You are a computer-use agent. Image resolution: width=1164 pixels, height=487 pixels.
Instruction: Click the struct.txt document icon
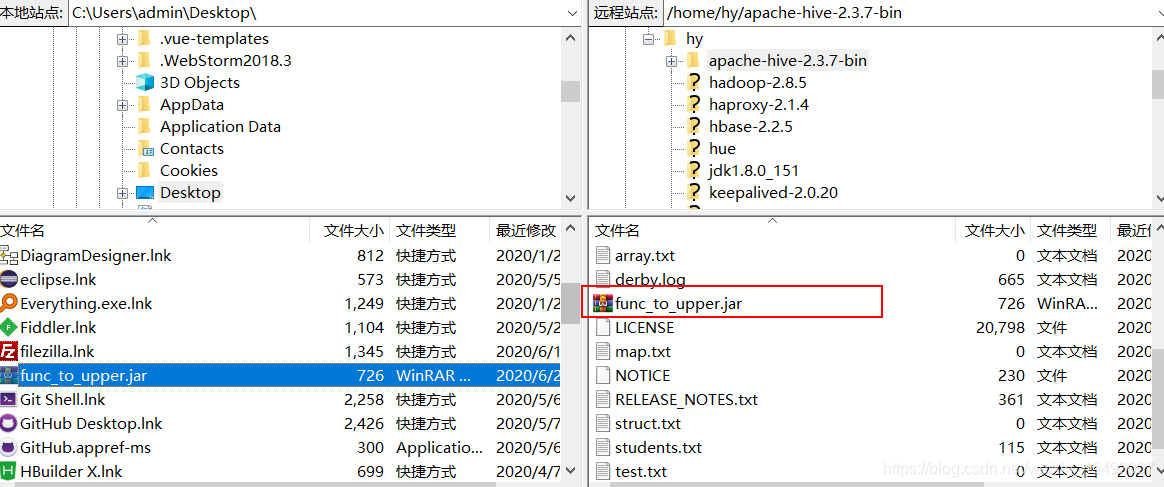pos(604,424)
